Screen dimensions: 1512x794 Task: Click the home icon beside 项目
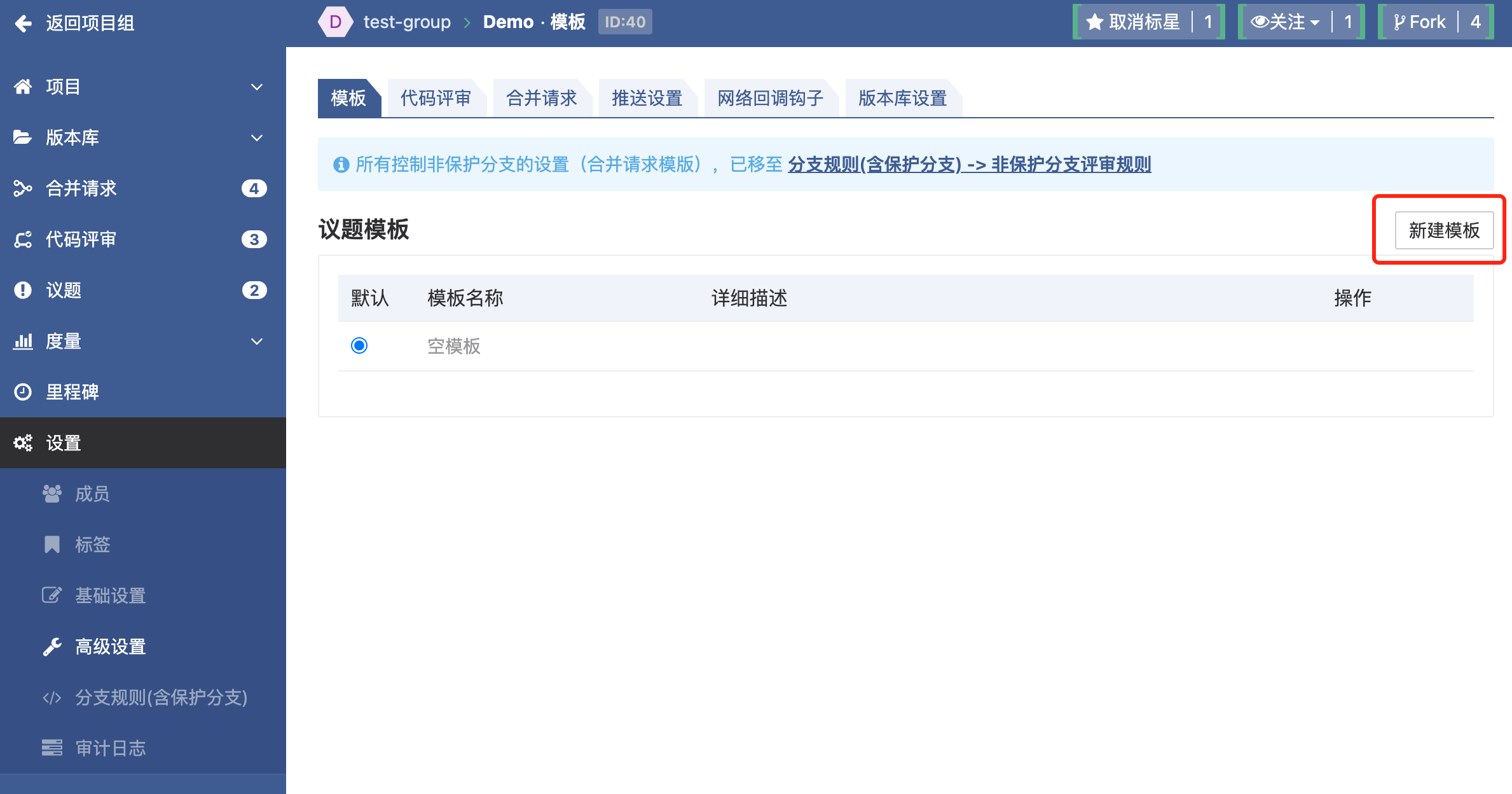coord(23,87)
